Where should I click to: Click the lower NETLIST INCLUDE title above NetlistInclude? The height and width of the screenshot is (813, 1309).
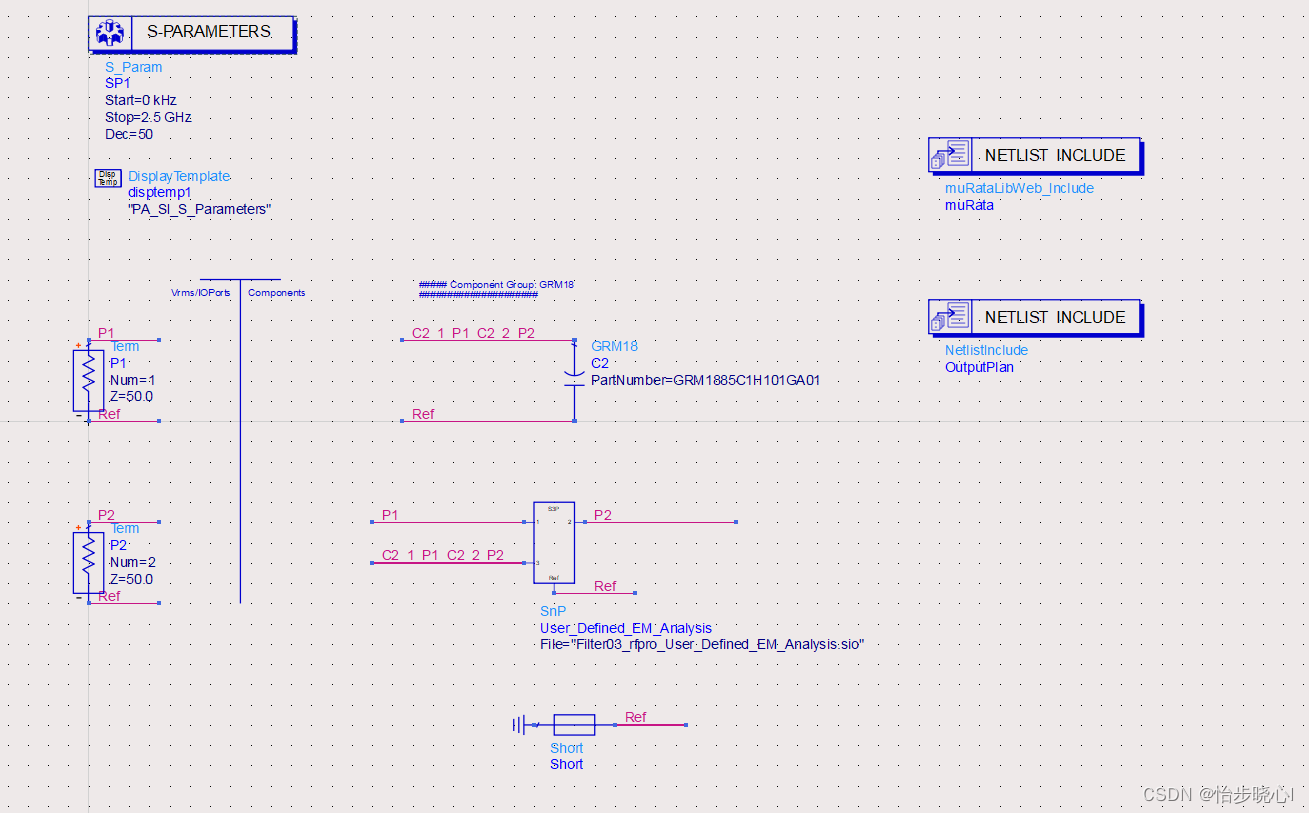(1055, 317)
